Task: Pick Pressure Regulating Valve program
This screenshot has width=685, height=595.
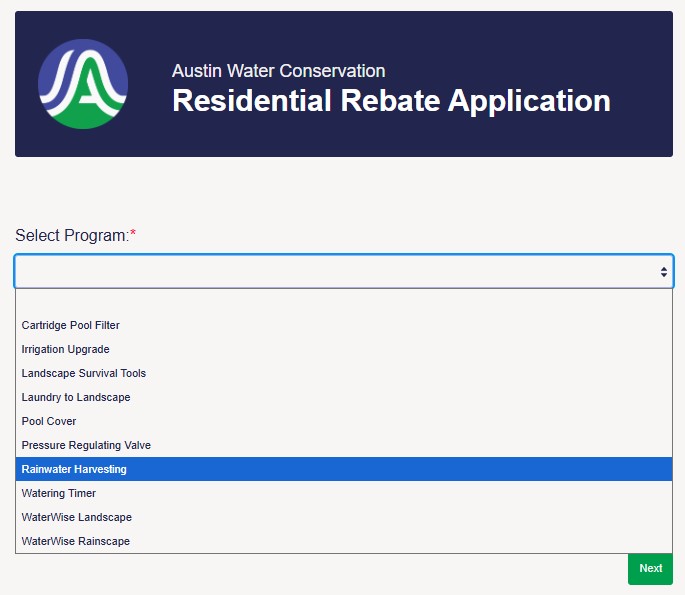Action: tap(86, 445)
